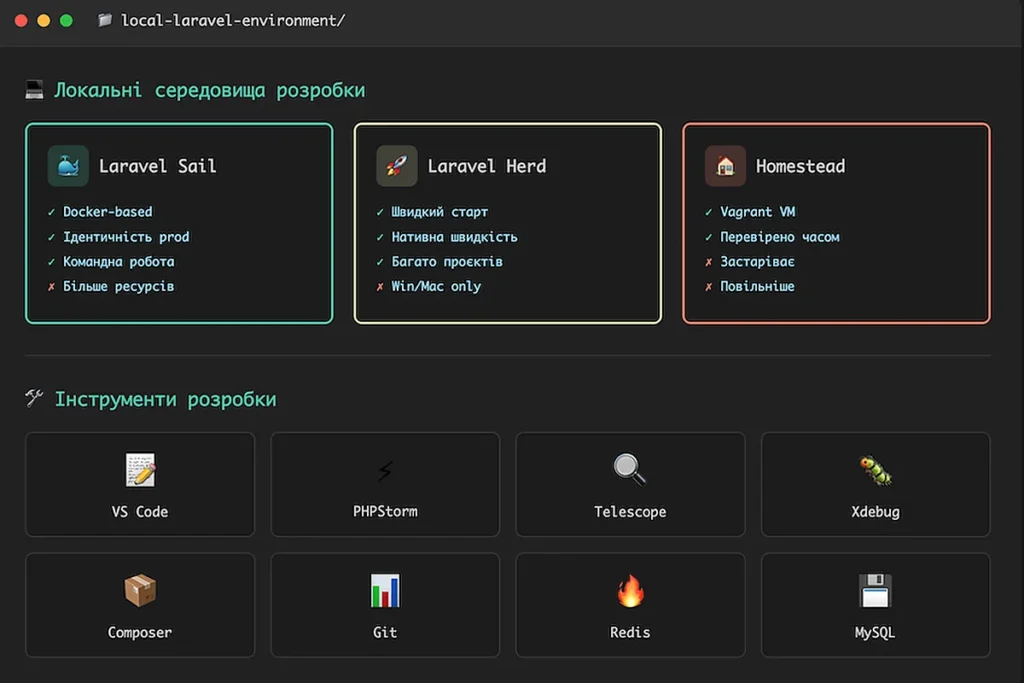
Task: Click the Інструменти розробки section heading
Action: [x=163, y=398]
